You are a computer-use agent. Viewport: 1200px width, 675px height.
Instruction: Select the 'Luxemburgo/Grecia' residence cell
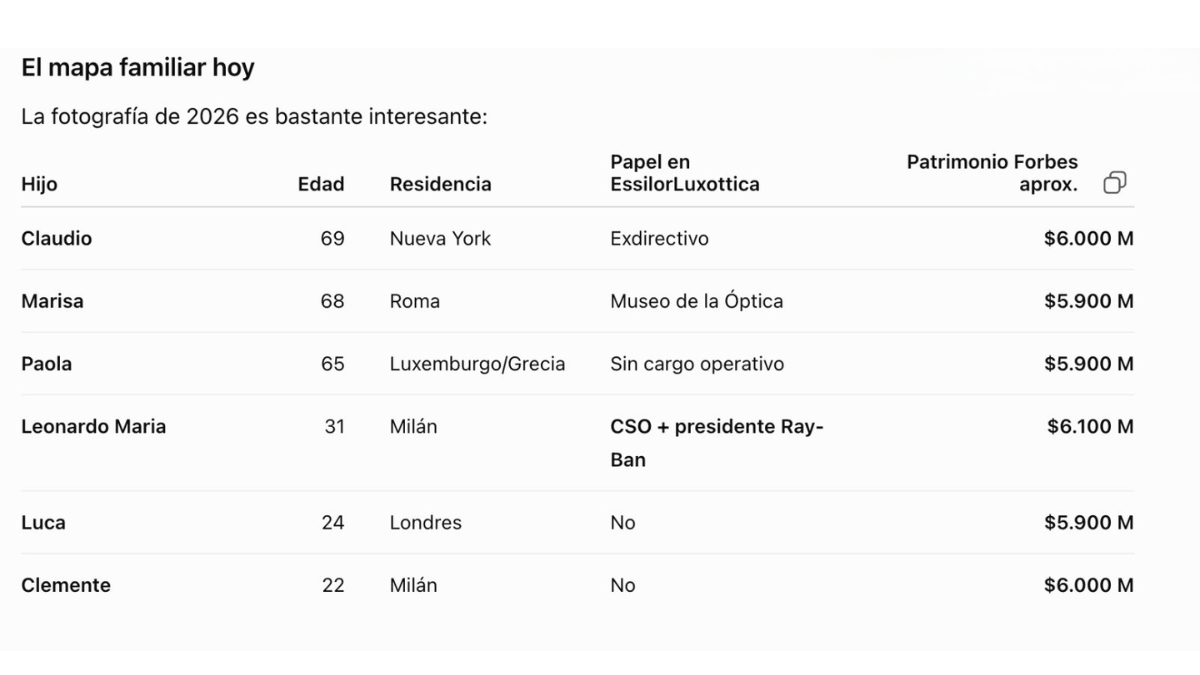[477, 364]
